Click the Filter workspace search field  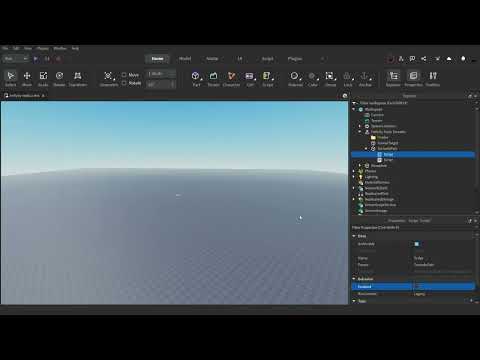[x=413, y=103]
